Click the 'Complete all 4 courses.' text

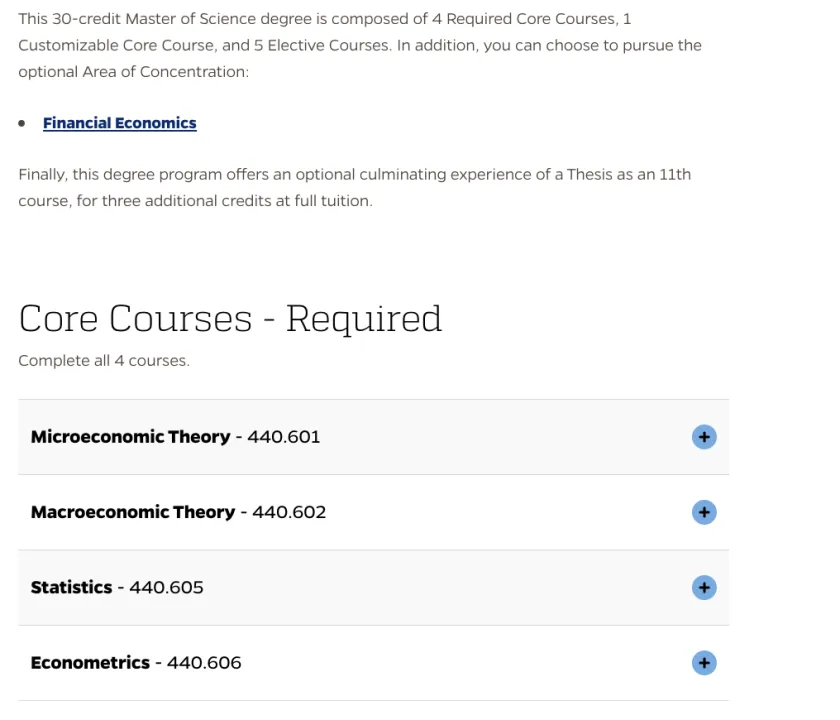coord(103,361)
